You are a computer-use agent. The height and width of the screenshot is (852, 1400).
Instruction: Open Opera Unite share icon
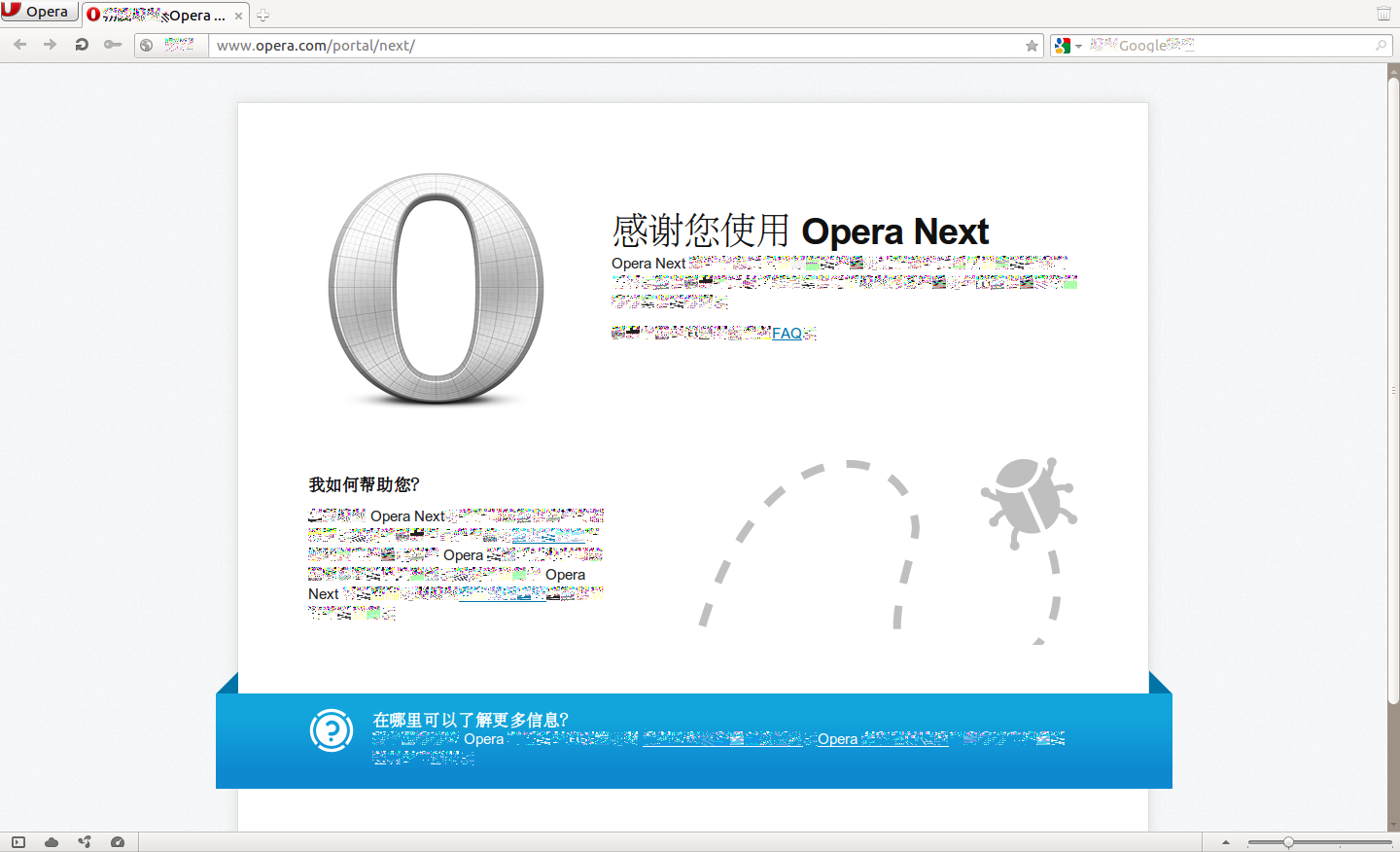(85, 842)
